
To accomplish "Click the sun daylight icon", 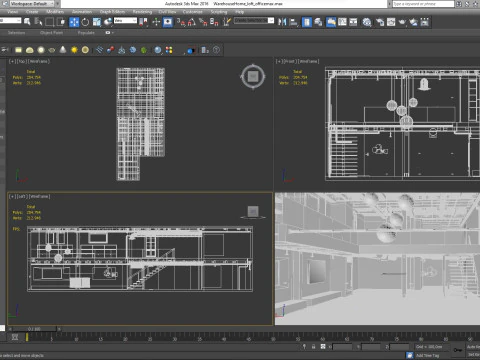I will click(x=74, y=50).
